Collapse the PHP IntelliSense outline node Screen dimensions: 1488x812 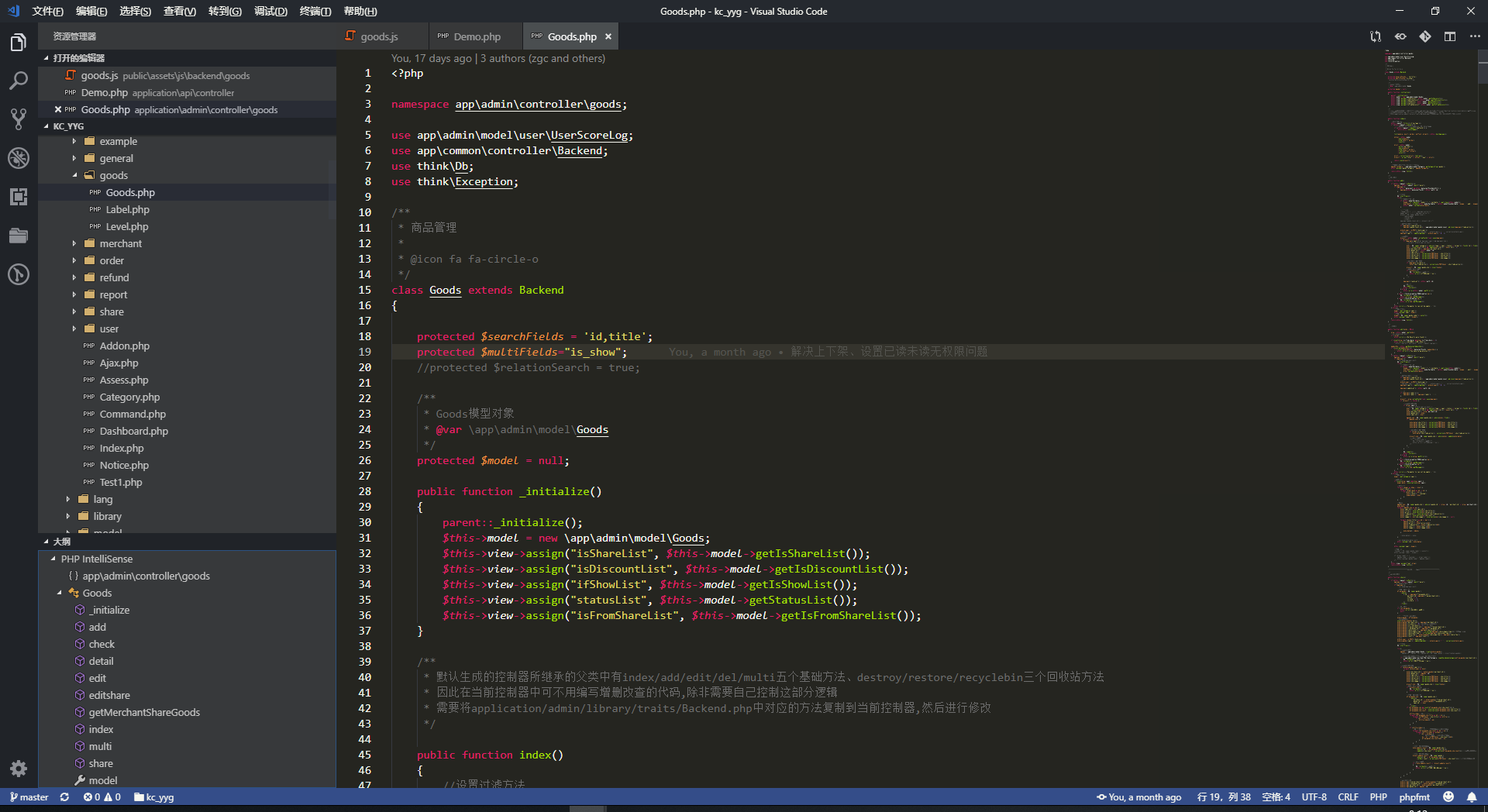coord(53,559)
